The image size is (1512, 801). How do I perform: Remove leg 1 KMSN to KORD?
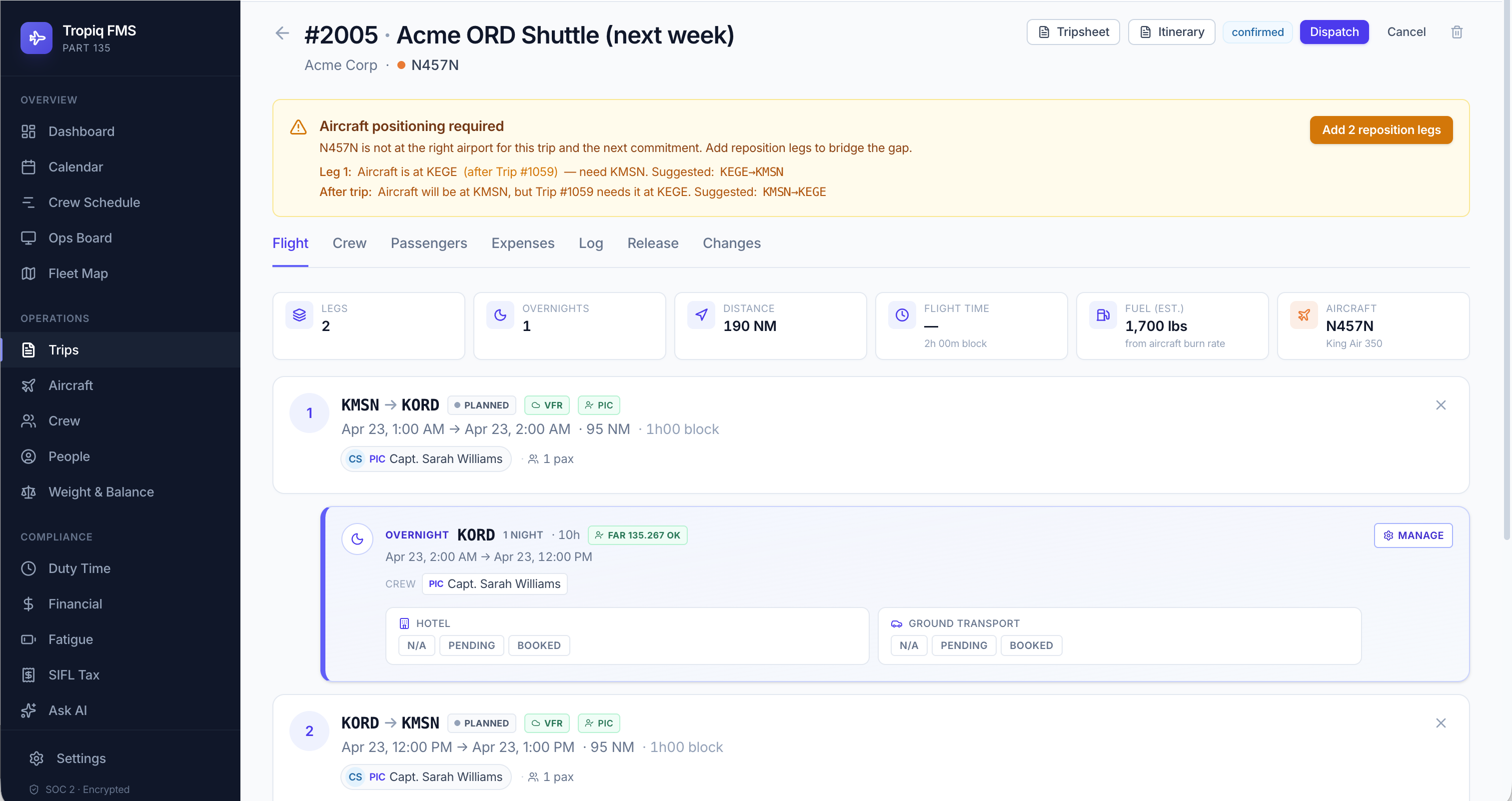(x=1441, y=405)
